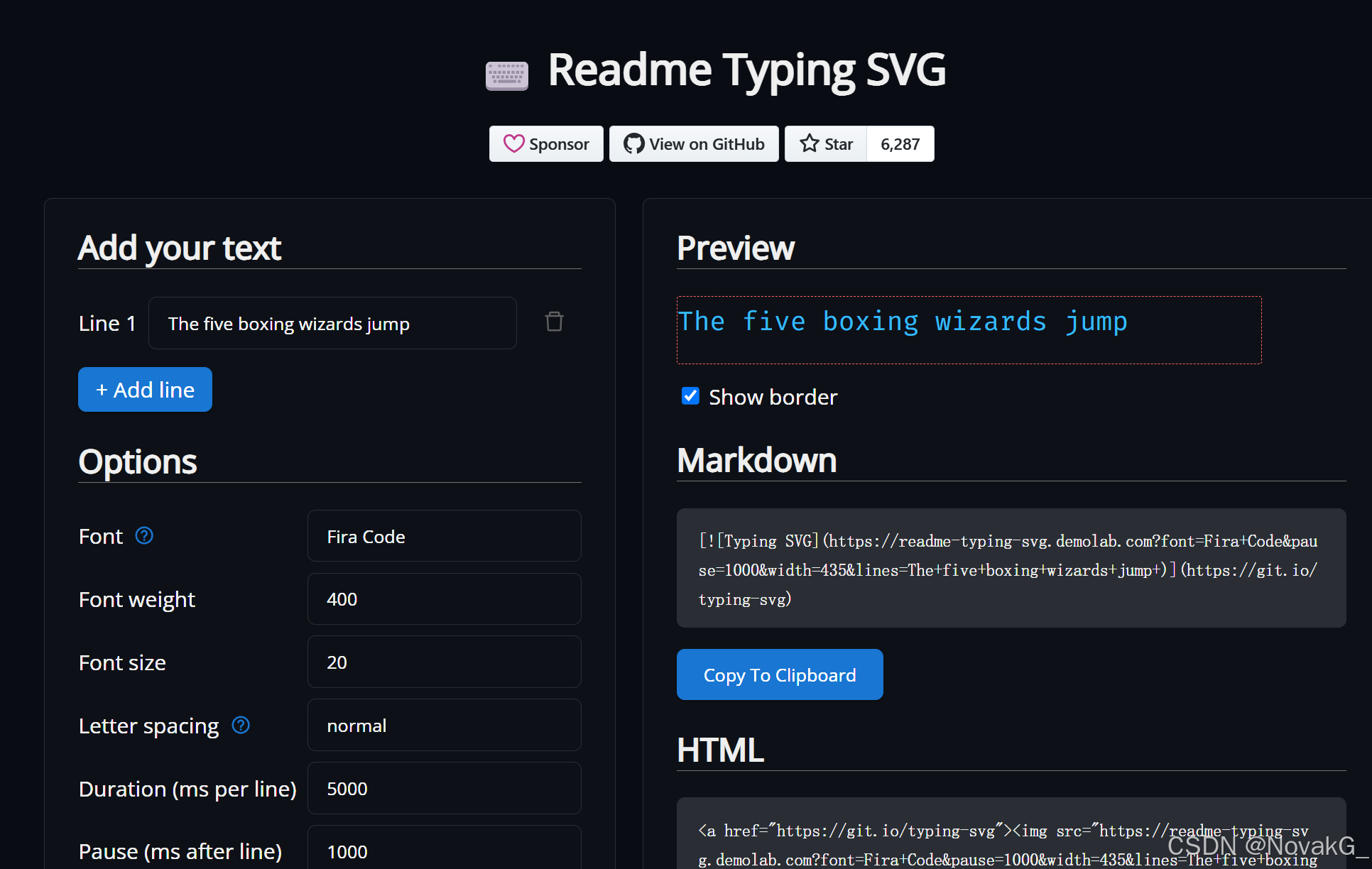Click the Font size field showing 20
The width and height of the screenshot is (1372, 869).
click(444, 662)
